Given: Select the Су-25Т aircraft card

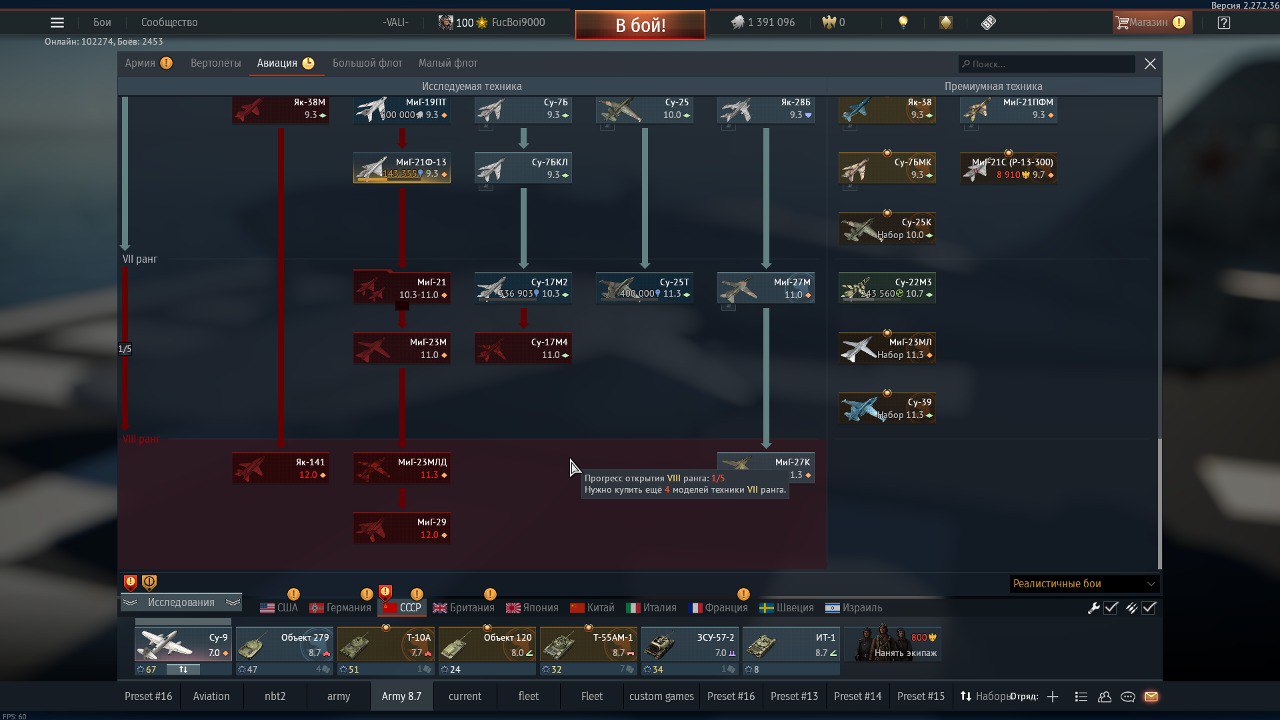Looking at the screenshot, I should (x=644, y=288).
